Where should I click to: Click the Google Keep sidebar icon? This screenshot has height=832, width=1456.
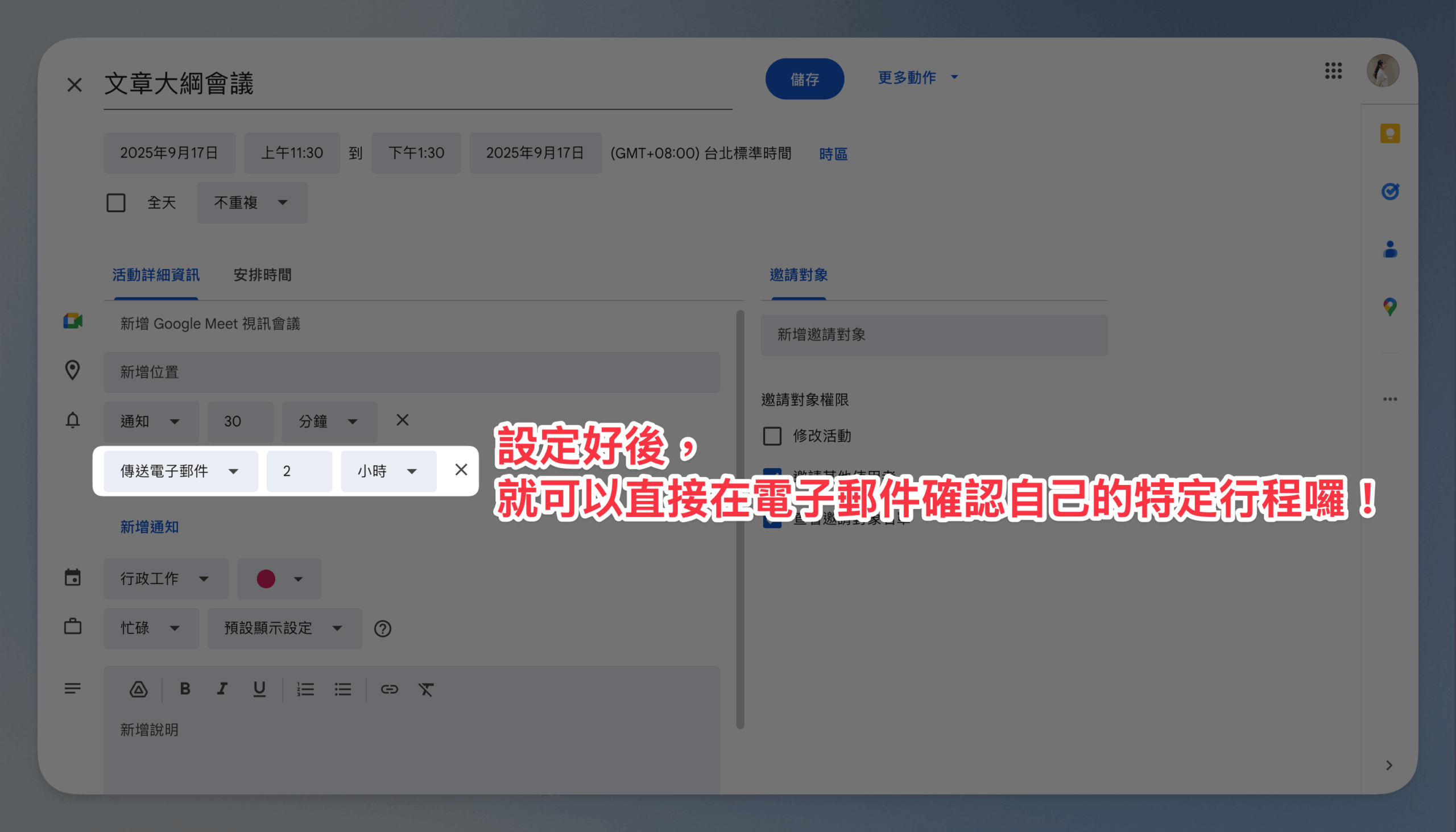1389,134
